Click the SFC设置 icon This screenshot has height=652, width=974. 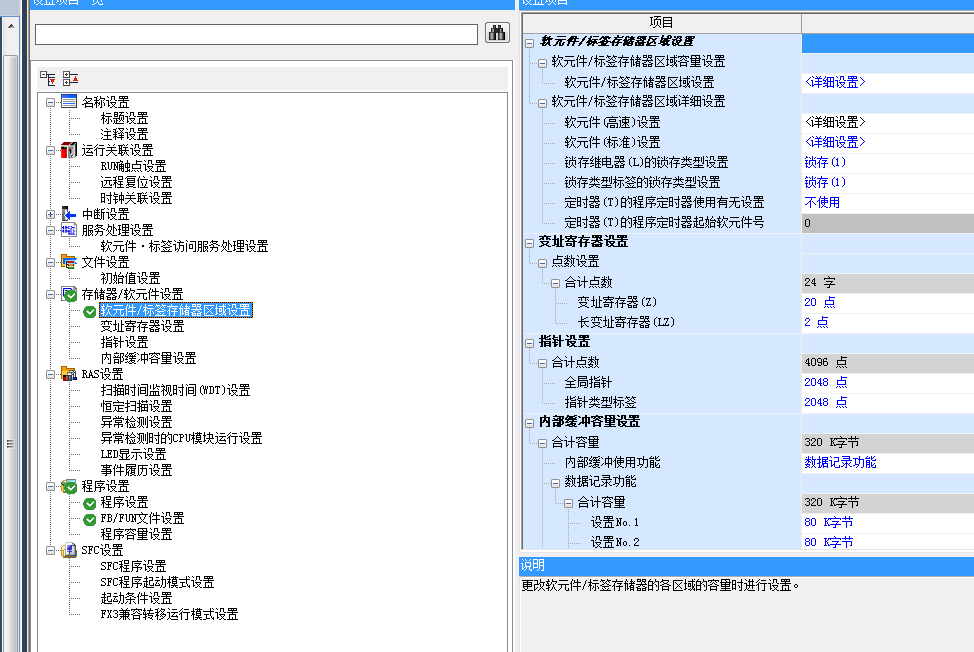click(x=69, y=550)
